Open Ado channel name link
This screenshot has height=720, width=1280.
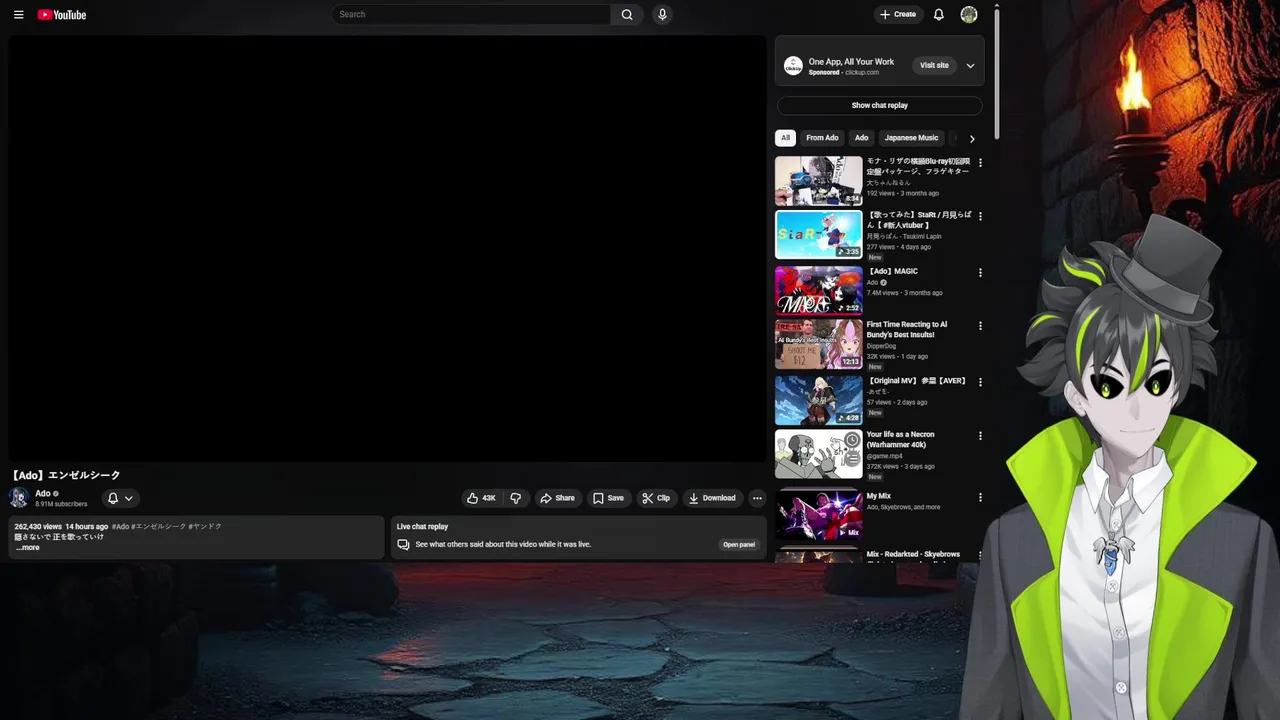pyautogui.click(x=42, y=493)
